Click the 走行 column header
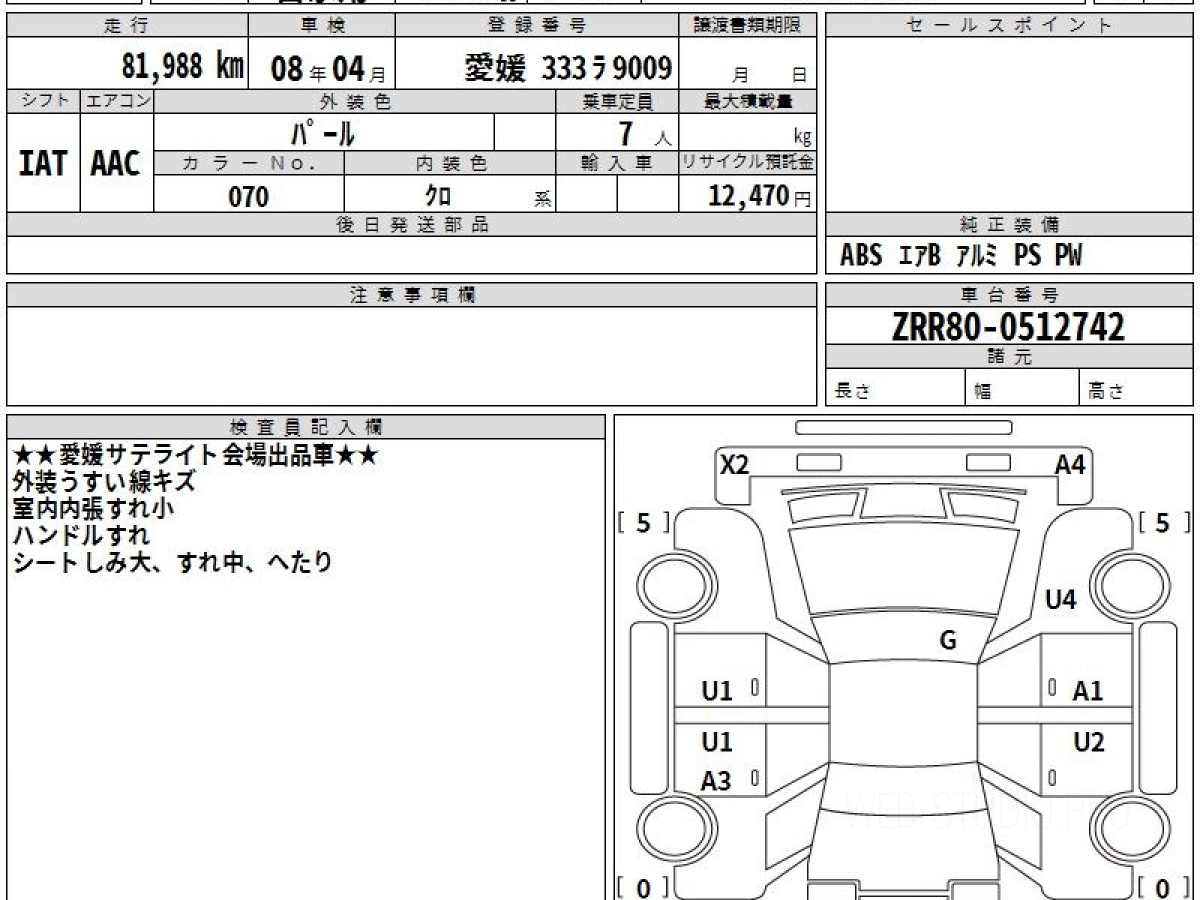The width and height of the screenshot is (1200, 900). pos(126,26)
